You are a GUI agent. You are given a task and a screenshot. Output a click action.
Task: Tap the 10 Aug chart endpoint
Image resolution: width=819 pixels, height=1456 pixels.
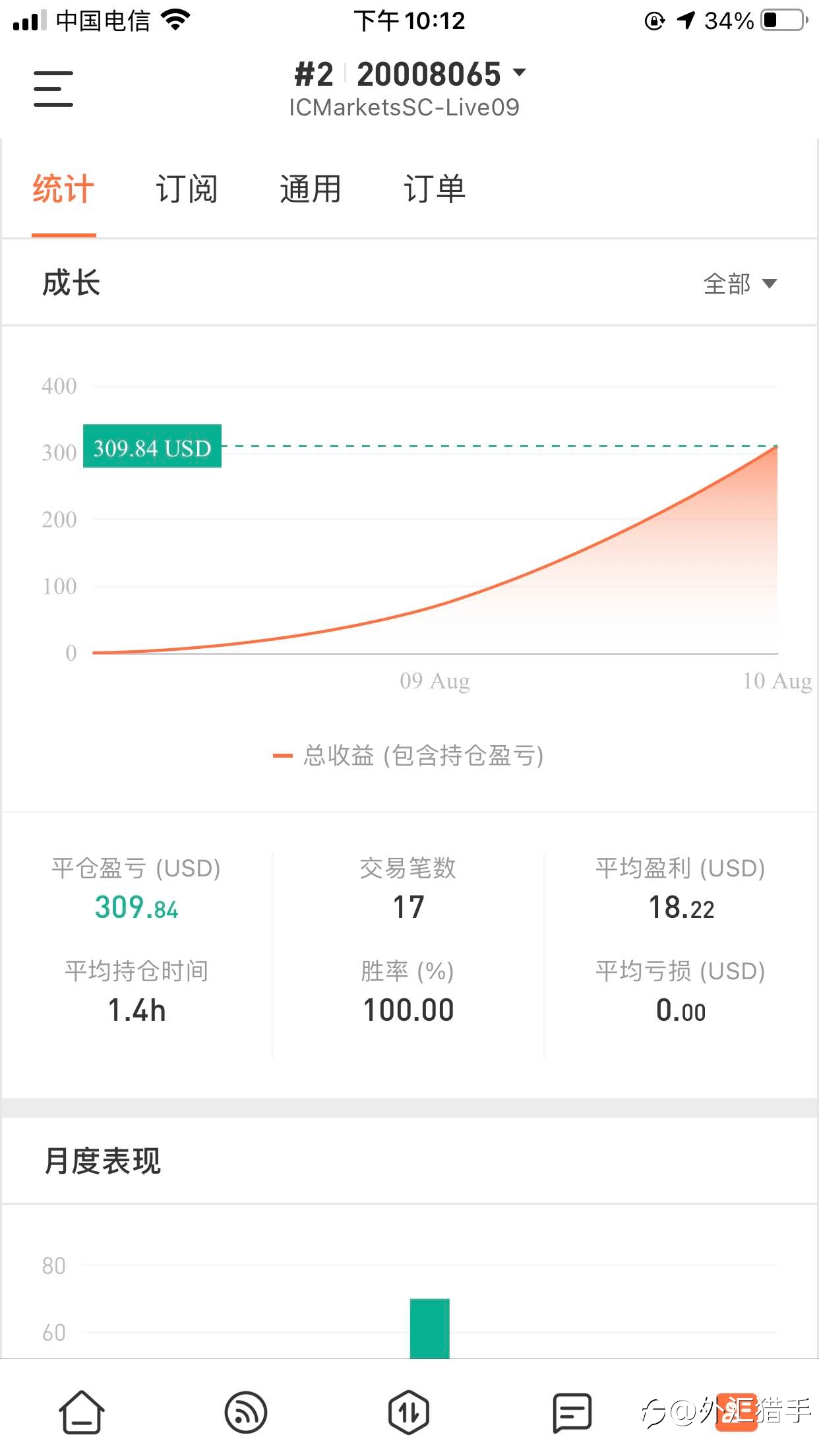(x=777, y=447)
